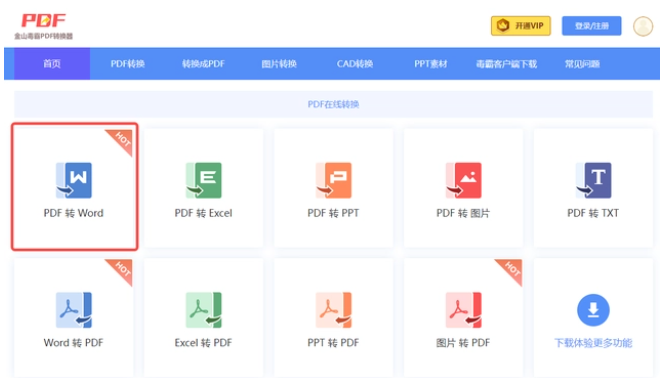
Task: Open the PDF 转 图片 converter icon
Action: coord(463,180)
